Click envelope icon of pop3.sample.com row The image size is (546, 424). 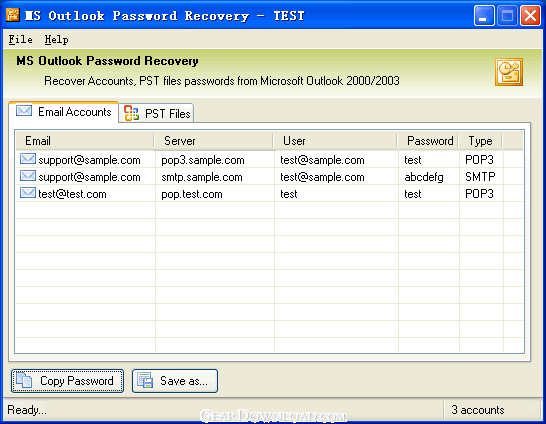coord(28,159)
